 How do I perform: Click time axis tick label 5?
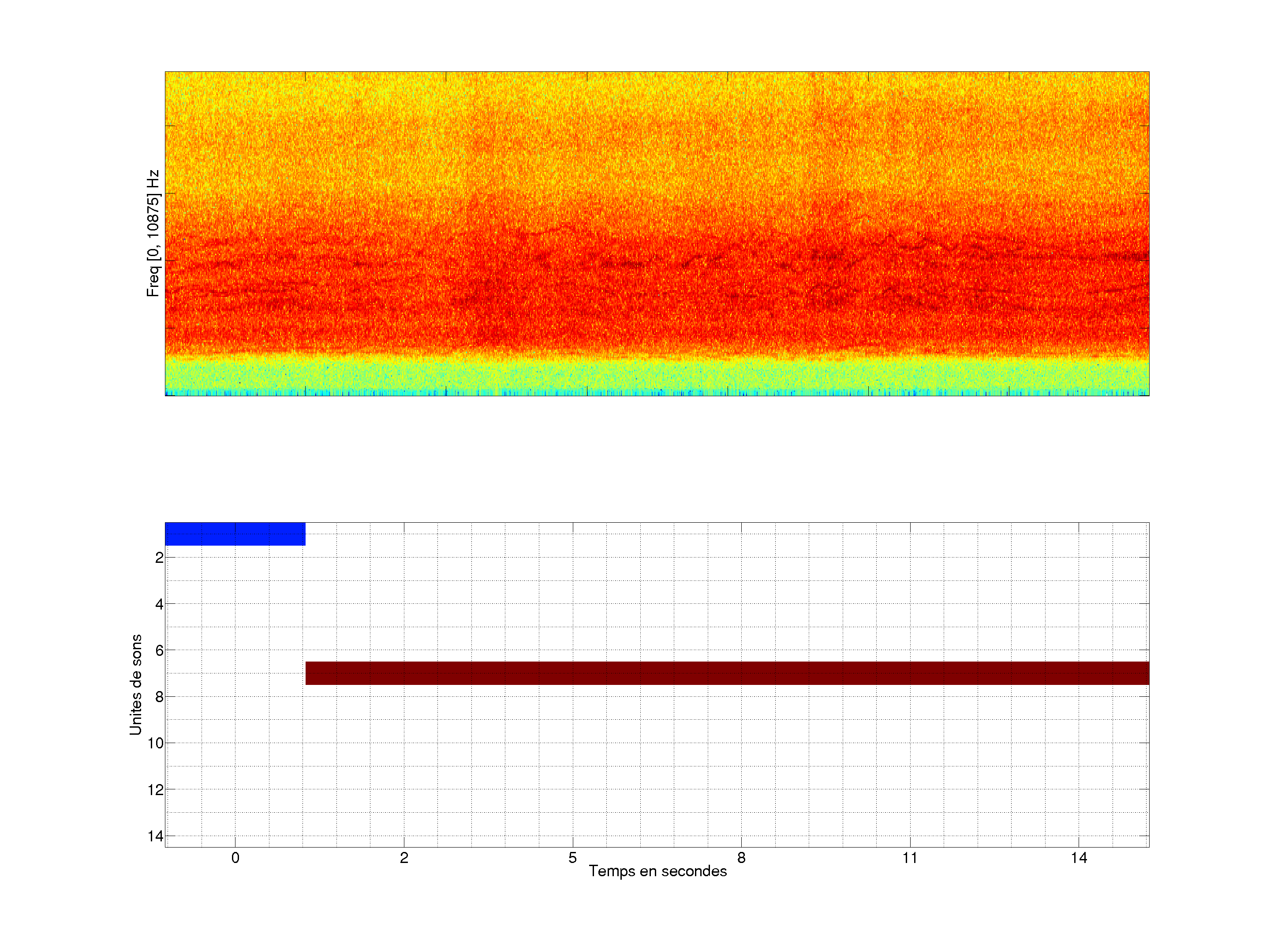(572, 858)
